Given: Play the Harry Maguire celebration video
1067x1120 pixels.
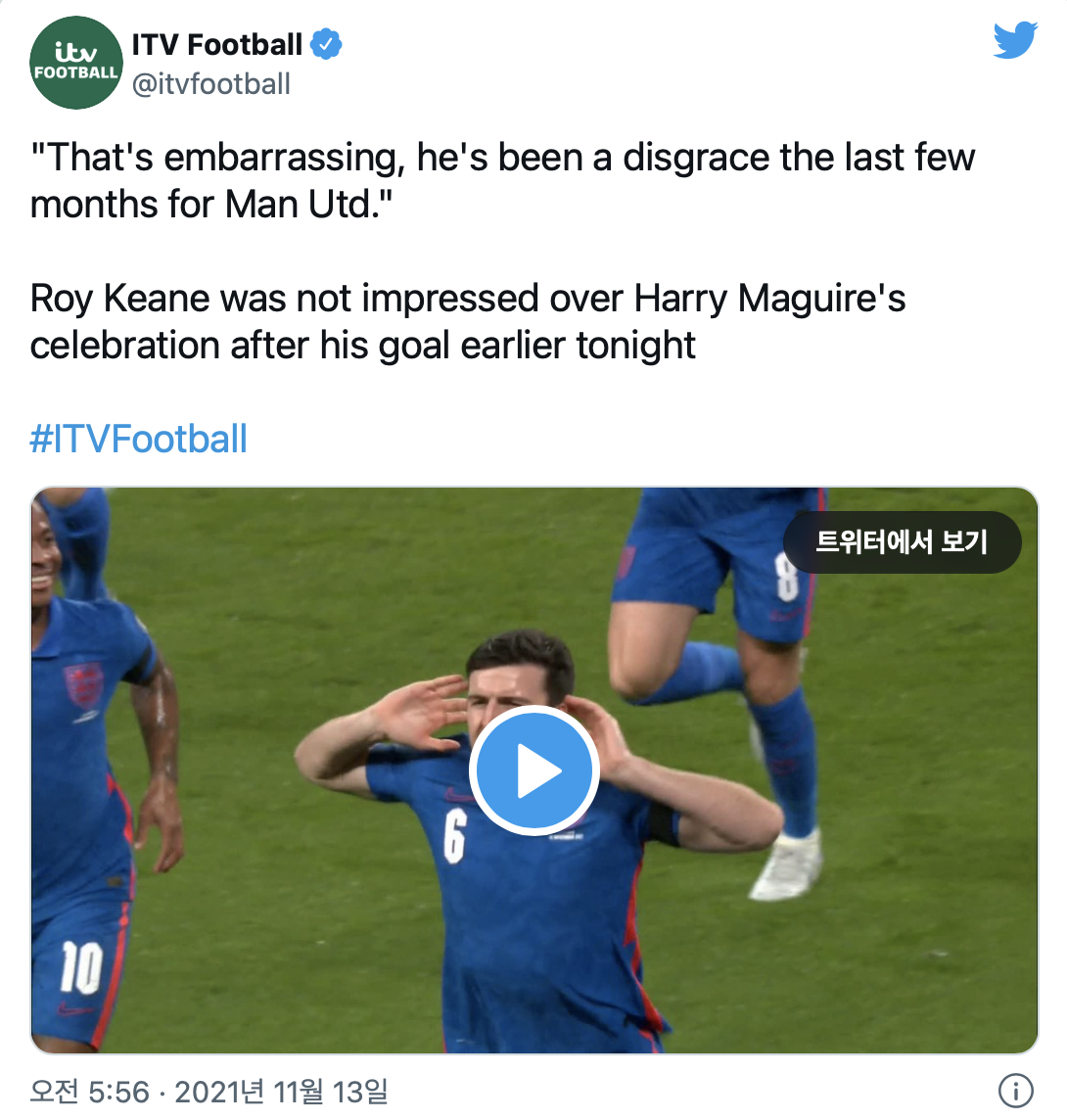Looking at the screenshot, I should tap(533, 770).
